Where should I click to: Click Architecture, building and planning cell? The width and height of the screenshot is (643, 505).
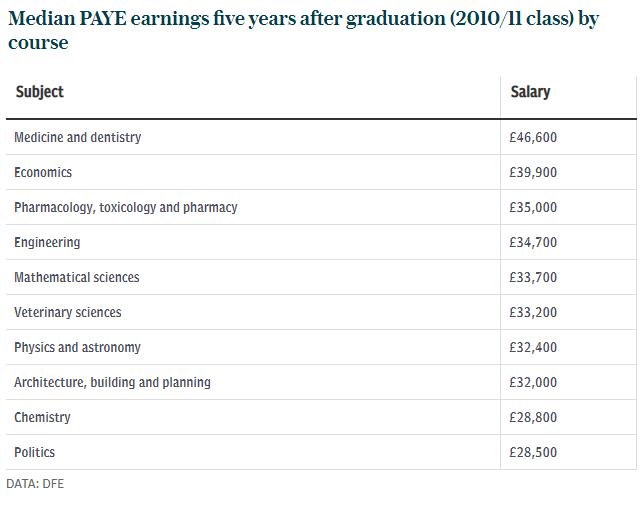112,382
